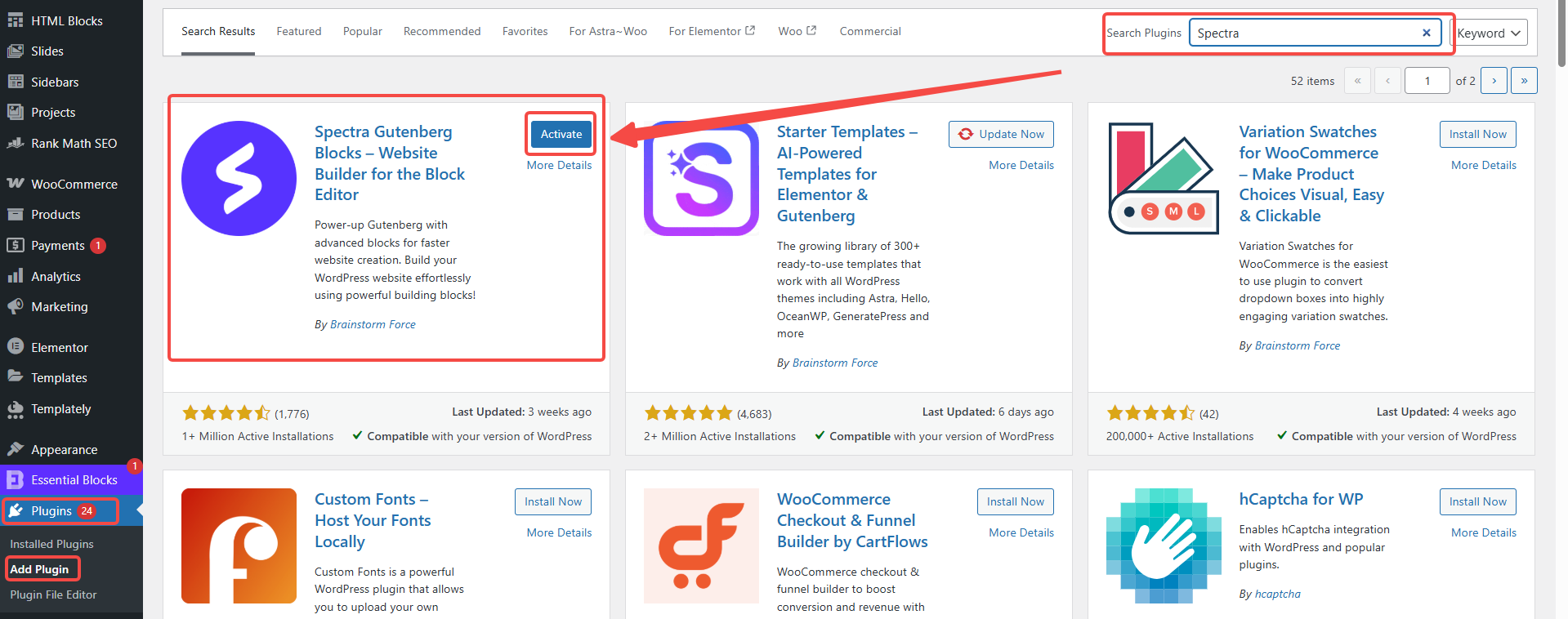Open Elementor via its sidebar icon
The width and height of the screenshot is (1568, 619).
pyautogui.click(x=15, y=347)
